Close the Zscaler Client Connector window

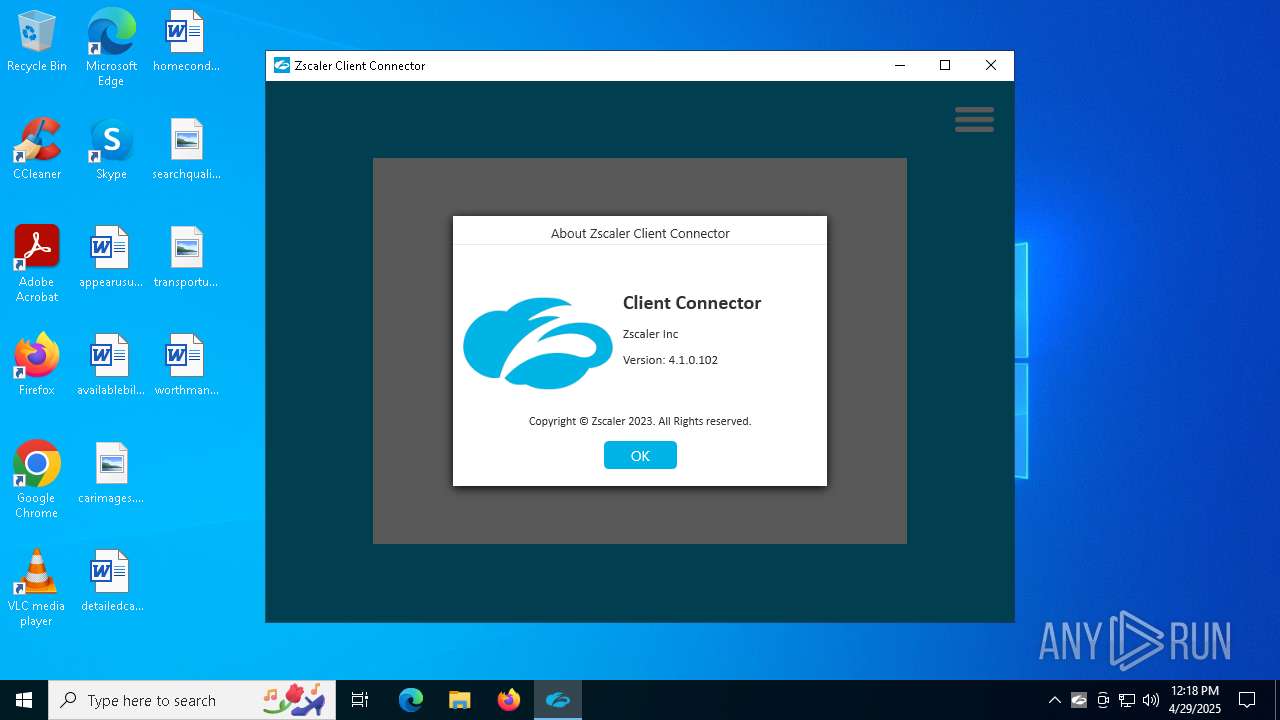coord(991,65)
